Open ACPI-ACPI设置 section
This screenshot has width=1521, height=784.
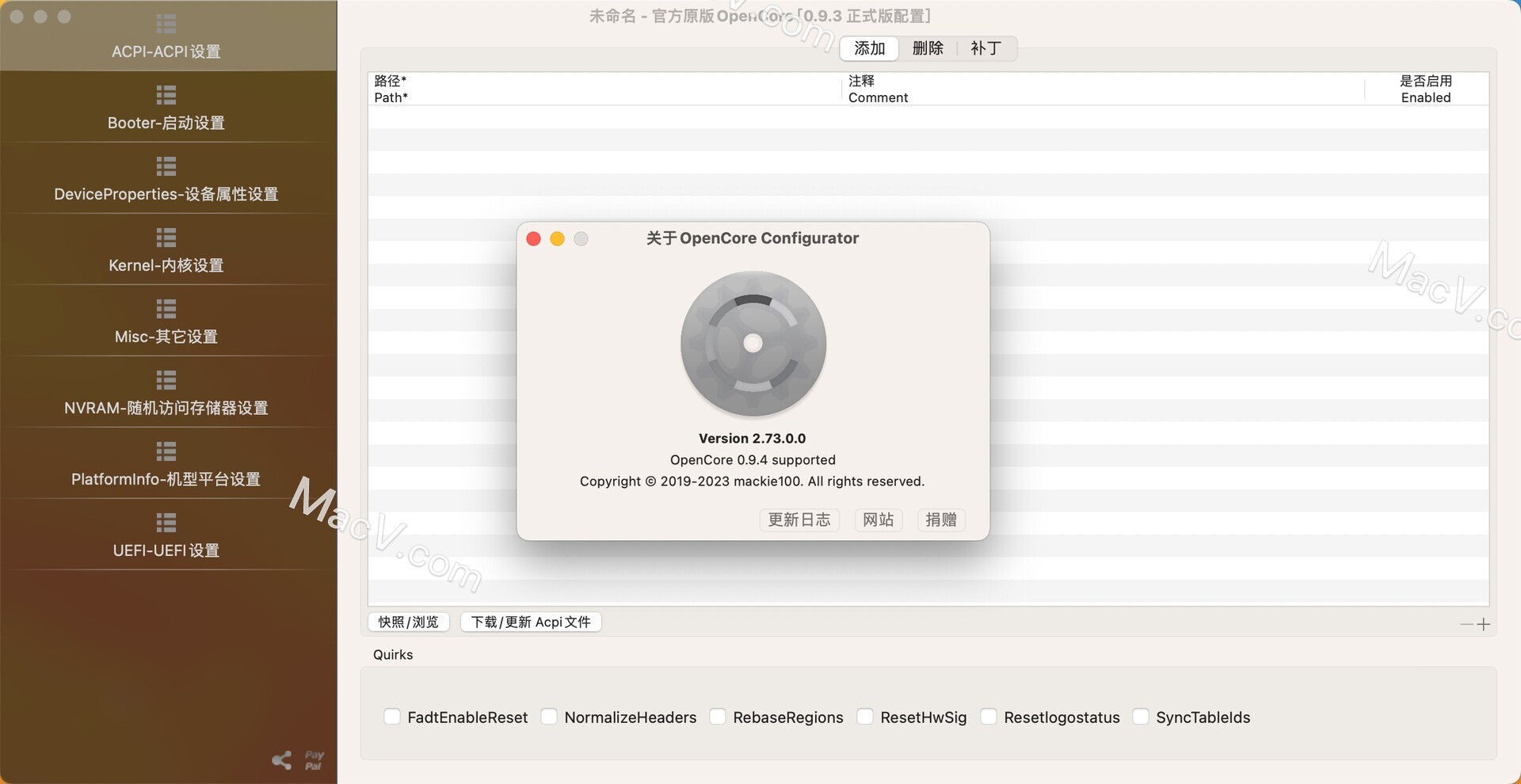click(166, 51)
